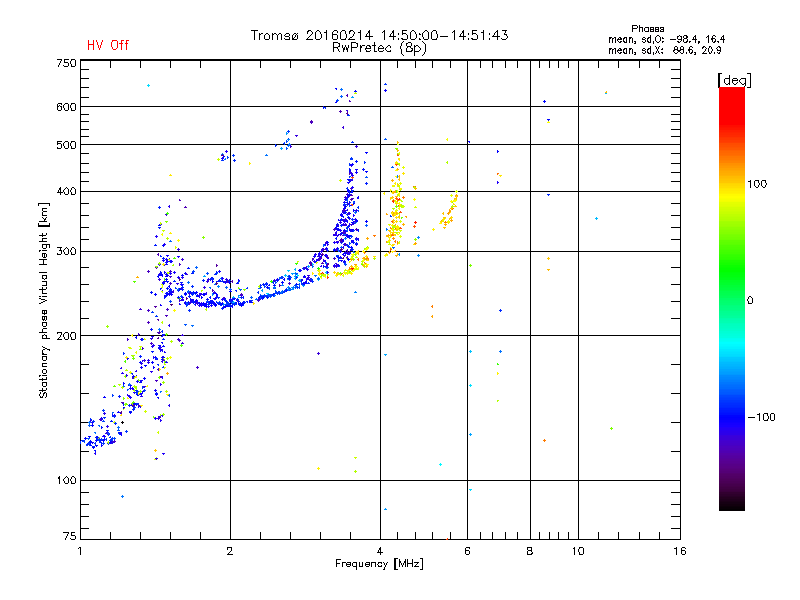800x600 pixels.
Task: Click the y-axis '600' label
Action: [x=66, y=107]
